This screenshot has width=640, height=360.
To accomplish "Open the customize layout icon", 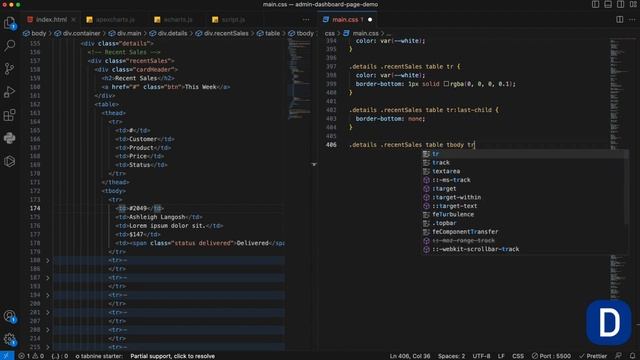I will pyautogui.click(x=633, y=4).
